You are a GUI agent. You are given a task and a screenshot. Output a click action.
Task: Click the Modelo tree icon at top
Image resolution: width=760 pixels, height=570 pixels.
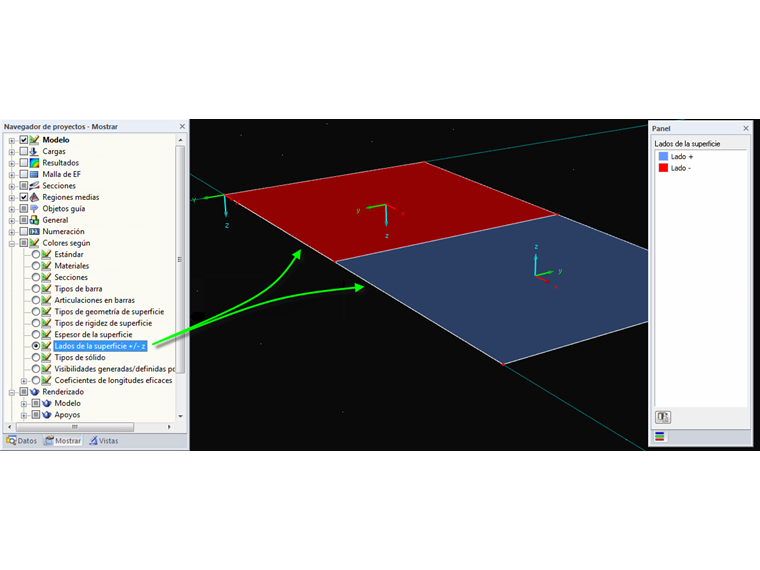pos(34,140)
